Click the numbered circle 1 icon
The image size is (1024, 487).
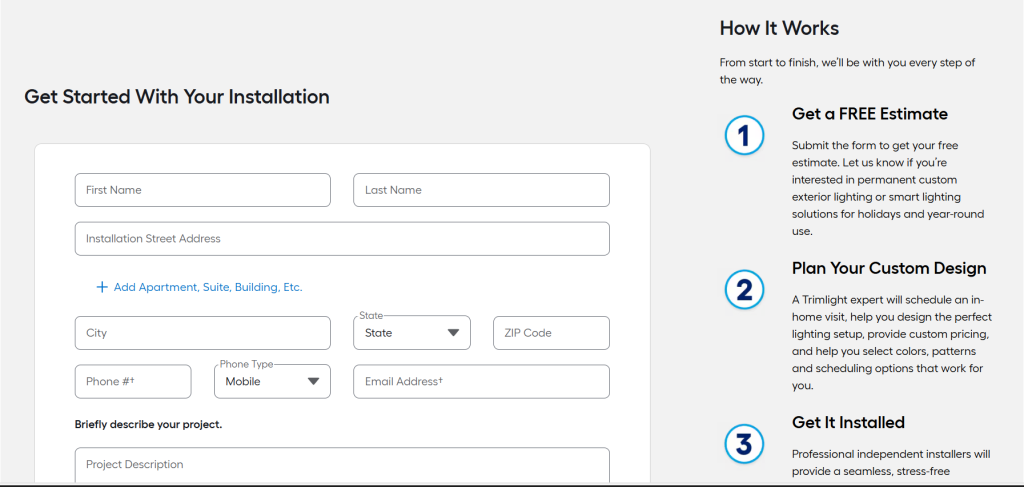[x=744, y=136]
